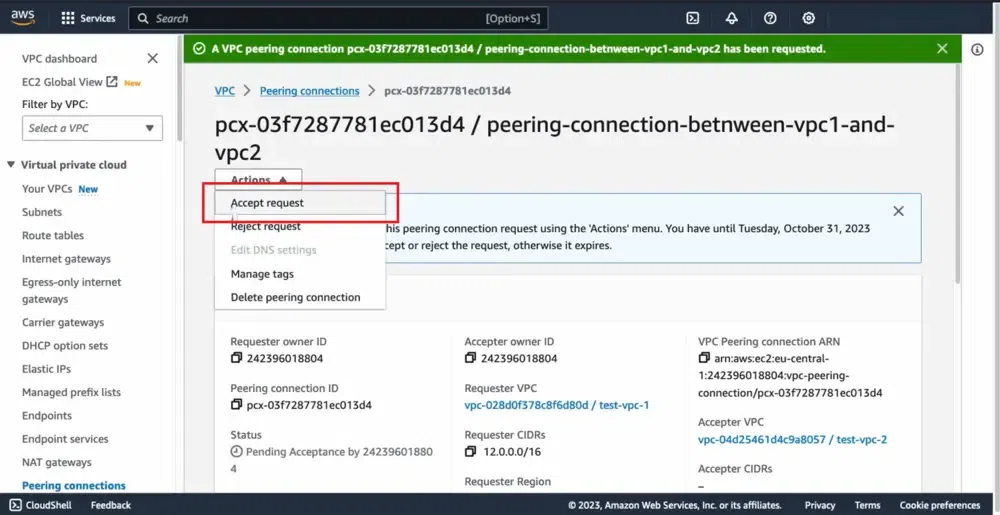
Task: Open the notifications bell
Action: pos(732,18)
